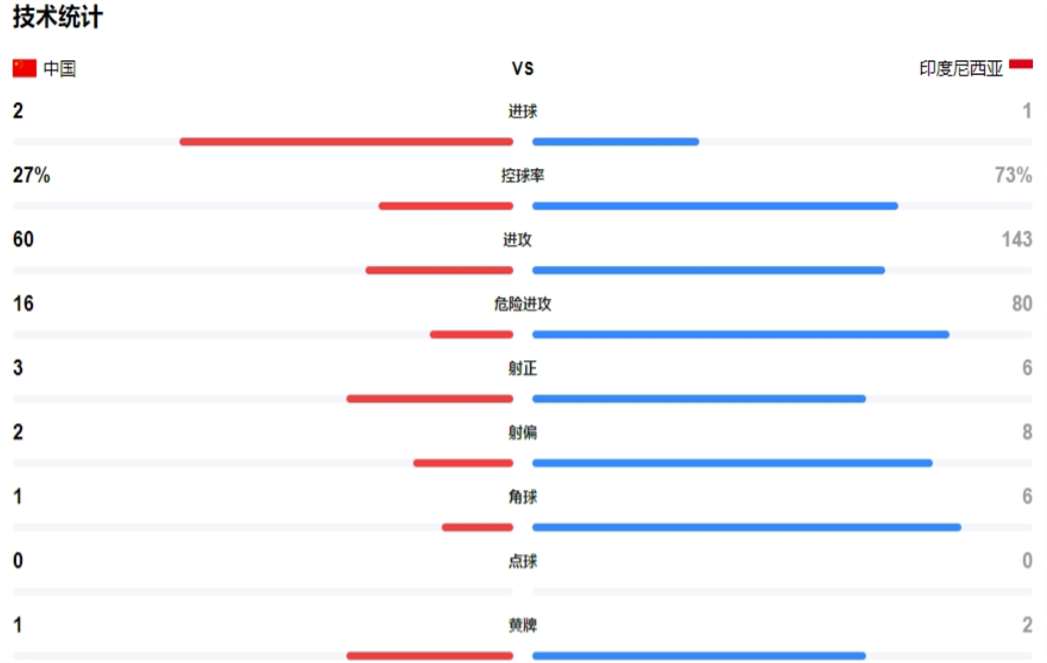Click the 黄牌 stat label
1047x663 pixels.
[523, 625]
